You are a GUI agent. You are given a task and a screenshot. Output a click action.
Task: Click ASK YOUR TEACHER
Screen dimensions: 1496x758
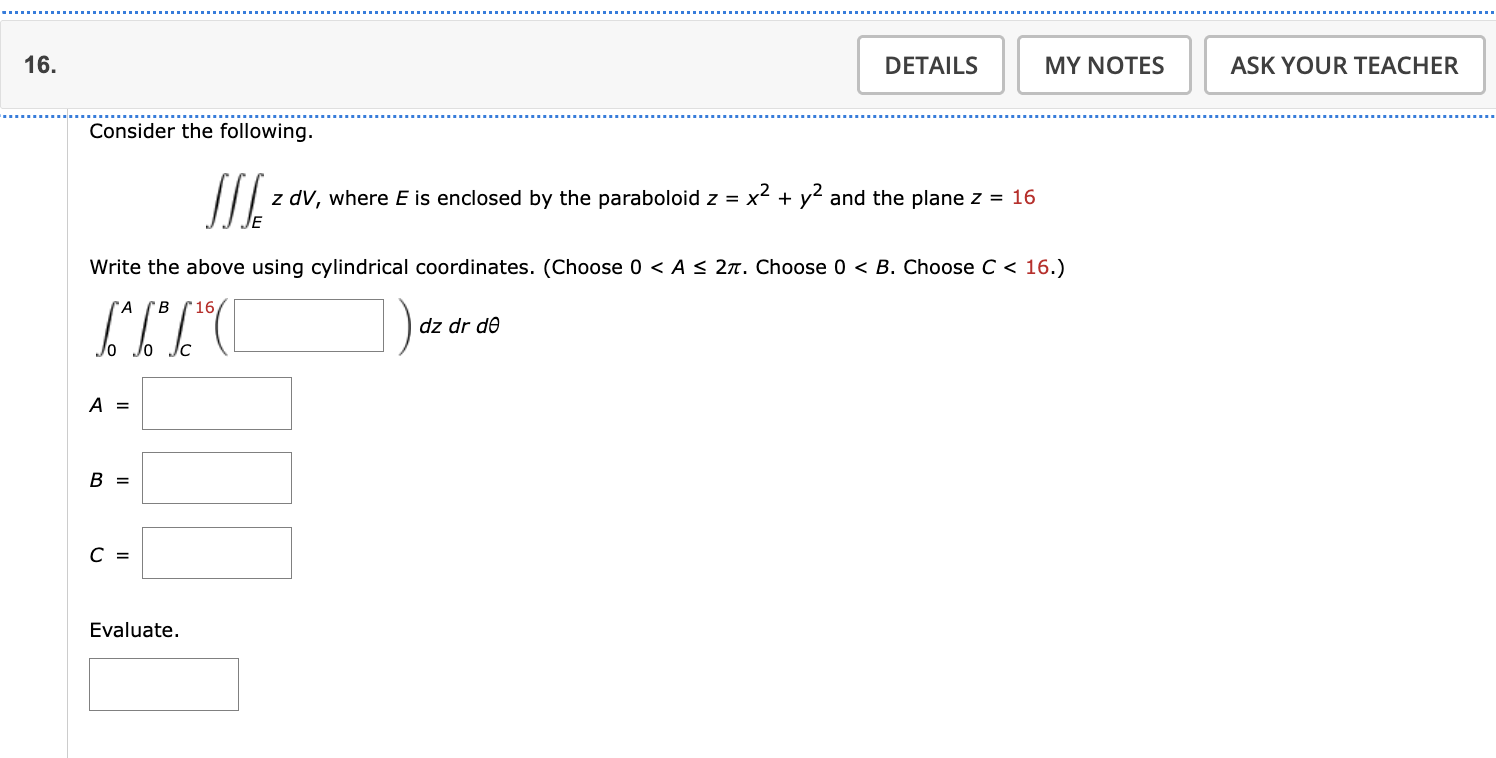[1343, 64]
